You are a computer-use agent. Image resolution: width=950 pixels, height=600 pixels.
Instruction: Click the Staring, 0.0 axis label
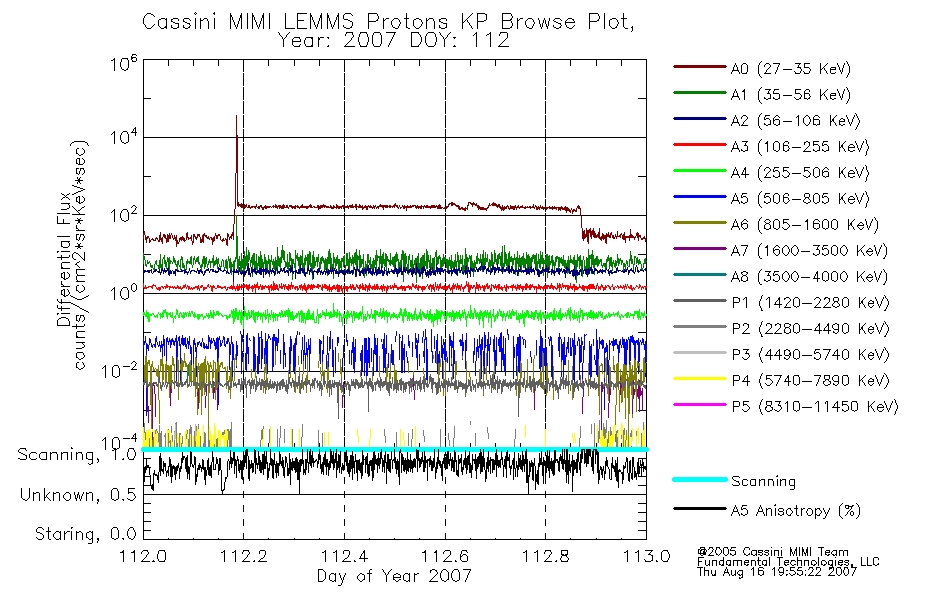86,535
